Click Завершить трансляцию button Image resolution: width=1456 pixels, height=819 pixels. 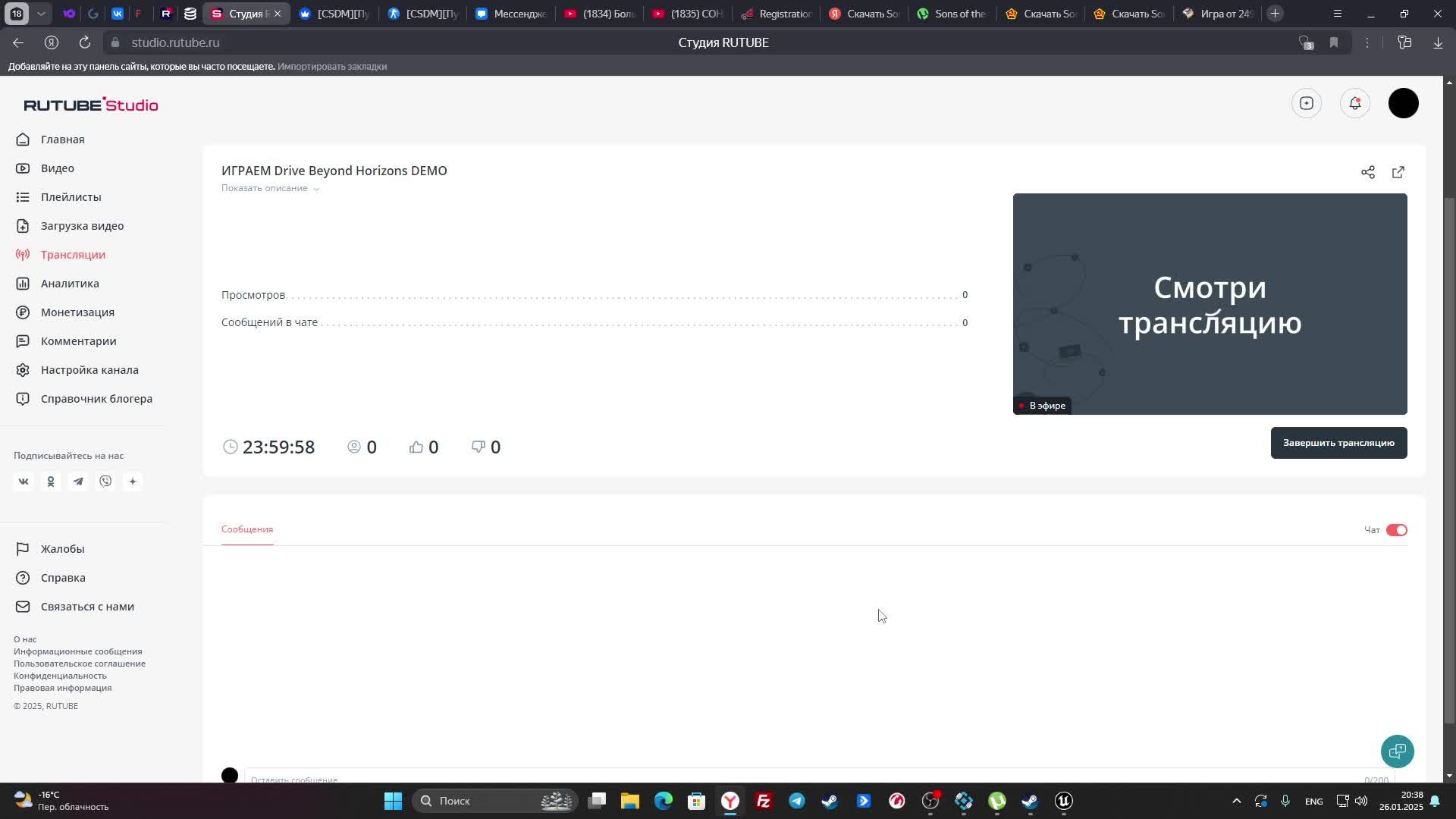pyautogui.click(x=1339, y=443)
